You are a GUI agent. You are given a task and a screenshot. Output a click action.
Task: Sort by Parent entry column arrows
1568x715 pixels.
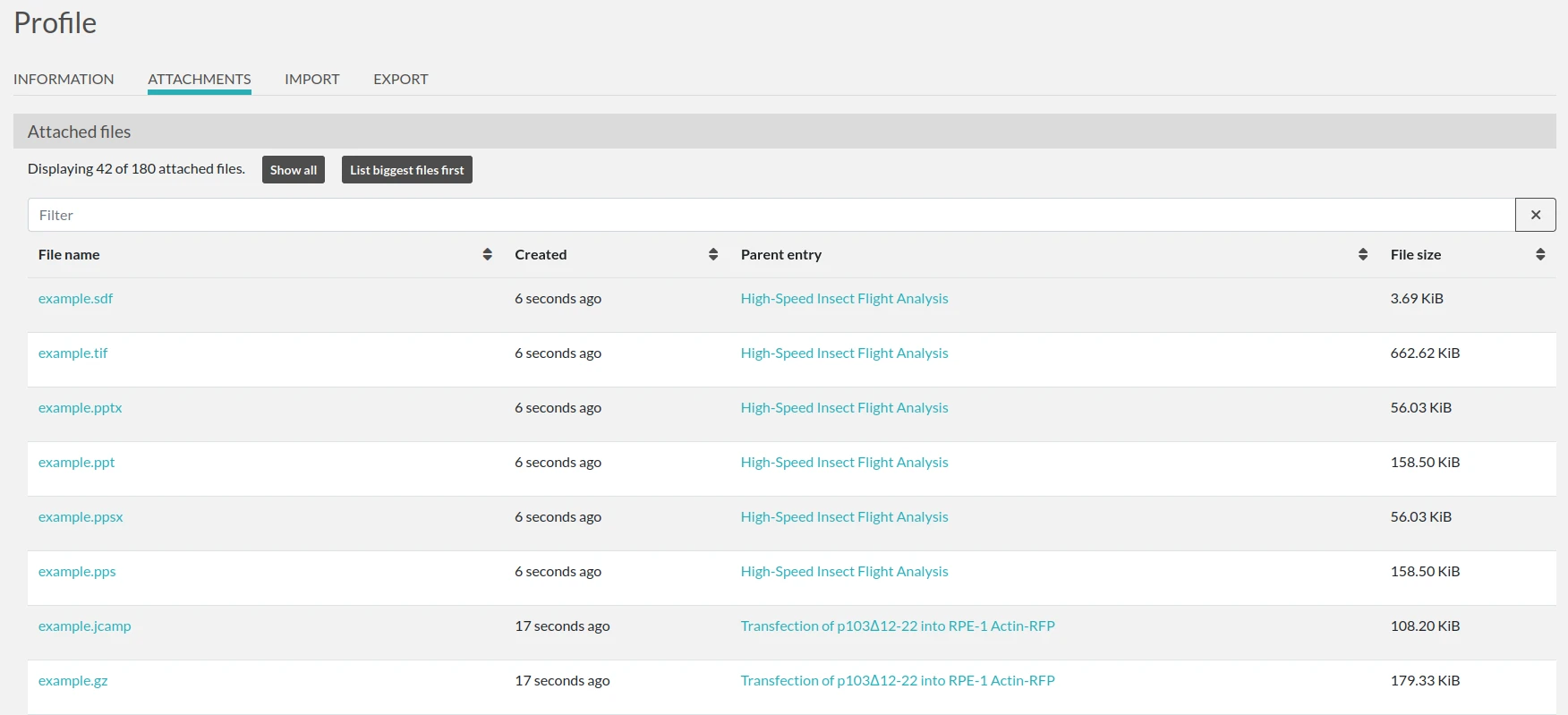point(1362,255)
